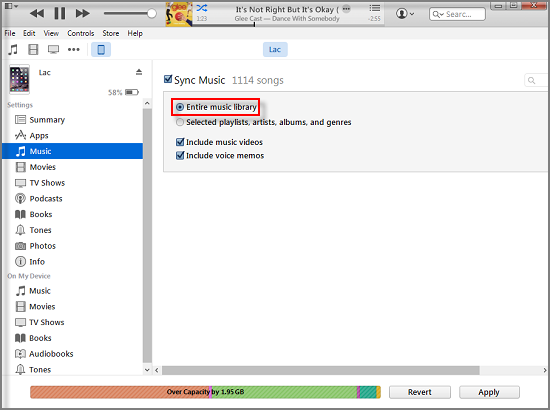Open Podcasts in sidebar
Viewport: 550px width, 410px height.
72,199
